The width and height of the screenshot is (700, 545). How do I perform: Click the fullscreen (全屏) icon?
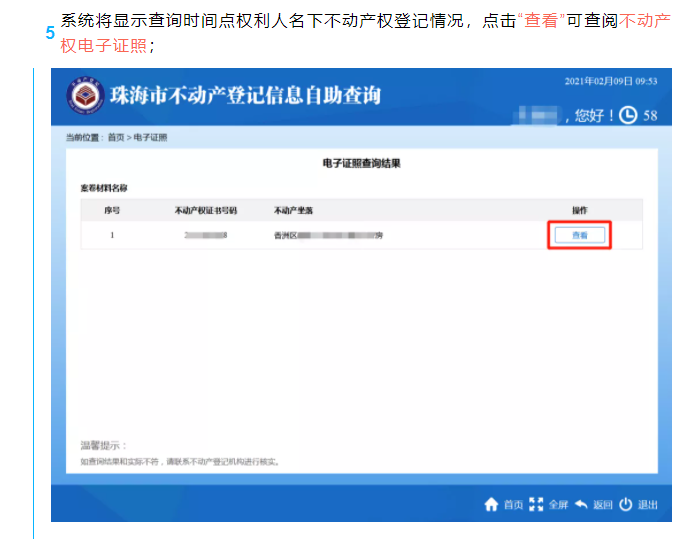point(537,504)
